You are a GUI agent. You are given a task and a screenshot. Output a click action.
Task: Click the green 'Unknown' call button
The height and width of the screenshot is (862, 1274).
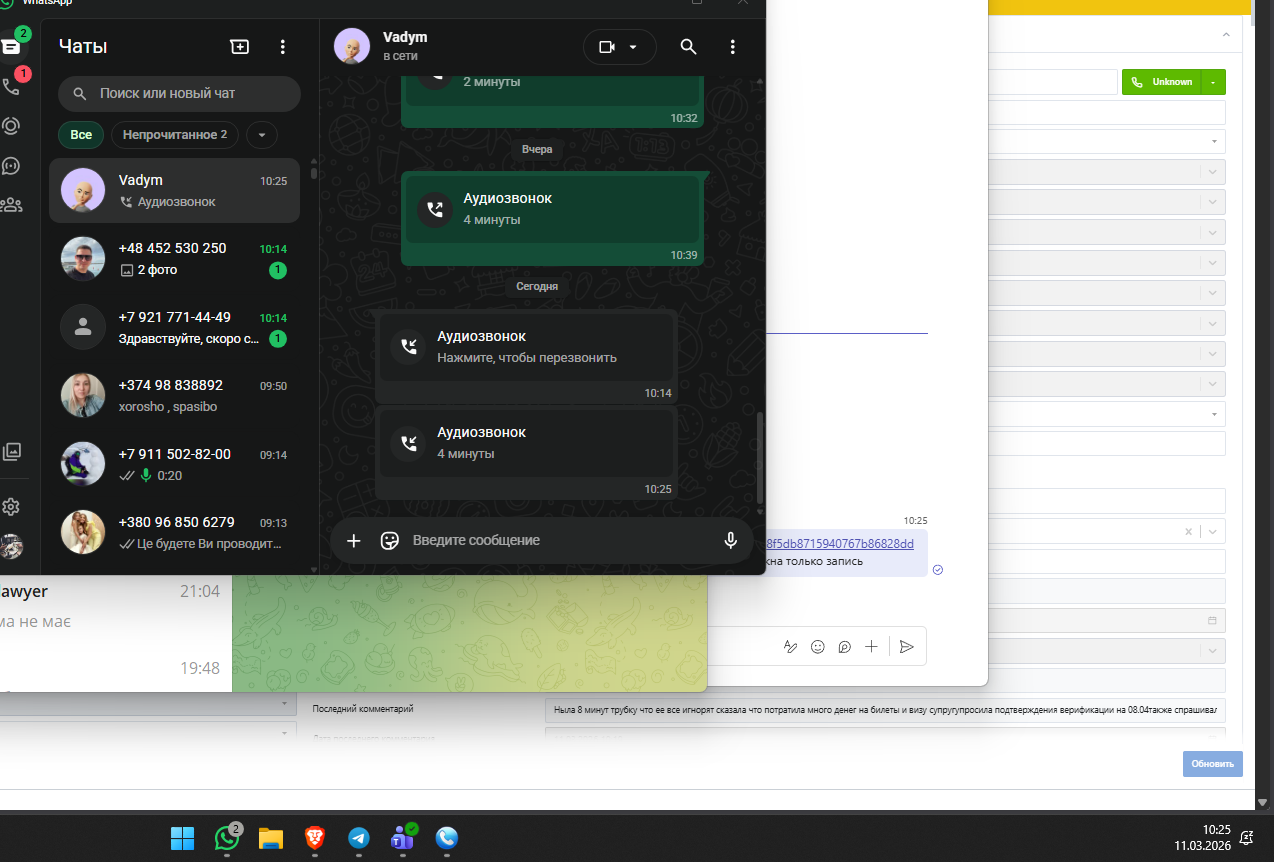[1162, 82]
